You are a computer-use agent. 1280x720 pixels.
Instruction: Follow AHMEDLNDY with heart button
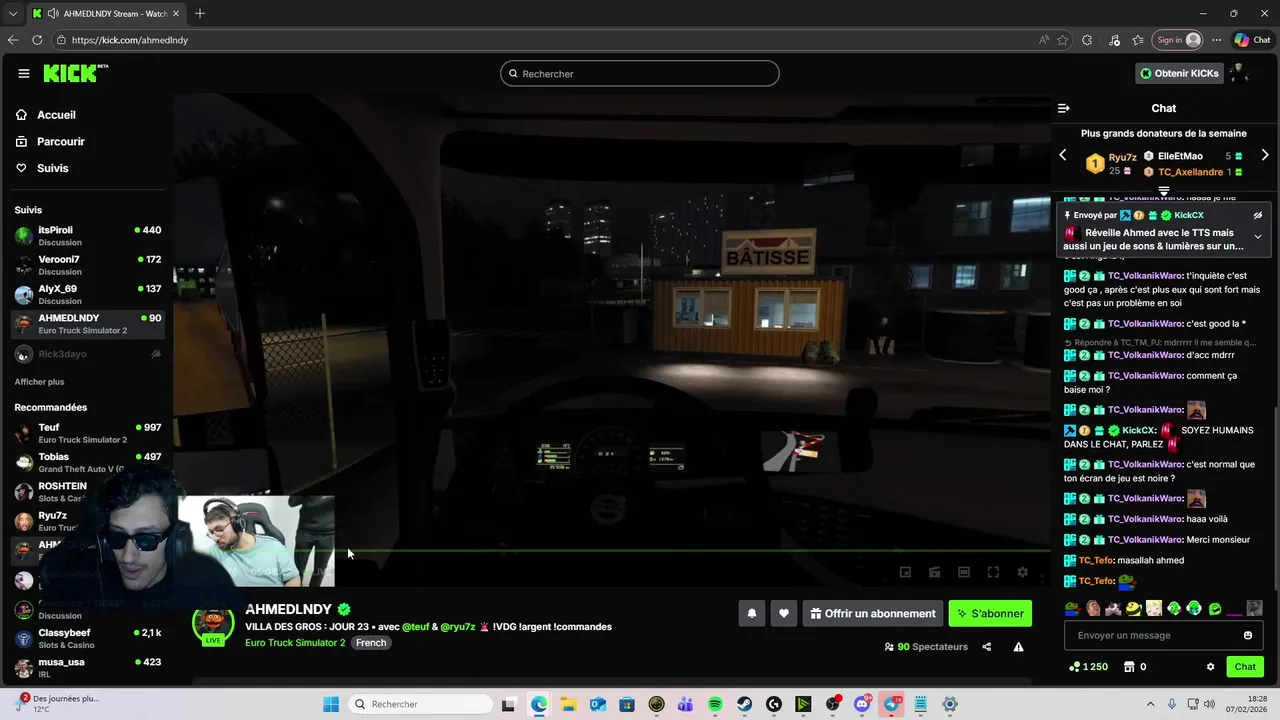784,614
